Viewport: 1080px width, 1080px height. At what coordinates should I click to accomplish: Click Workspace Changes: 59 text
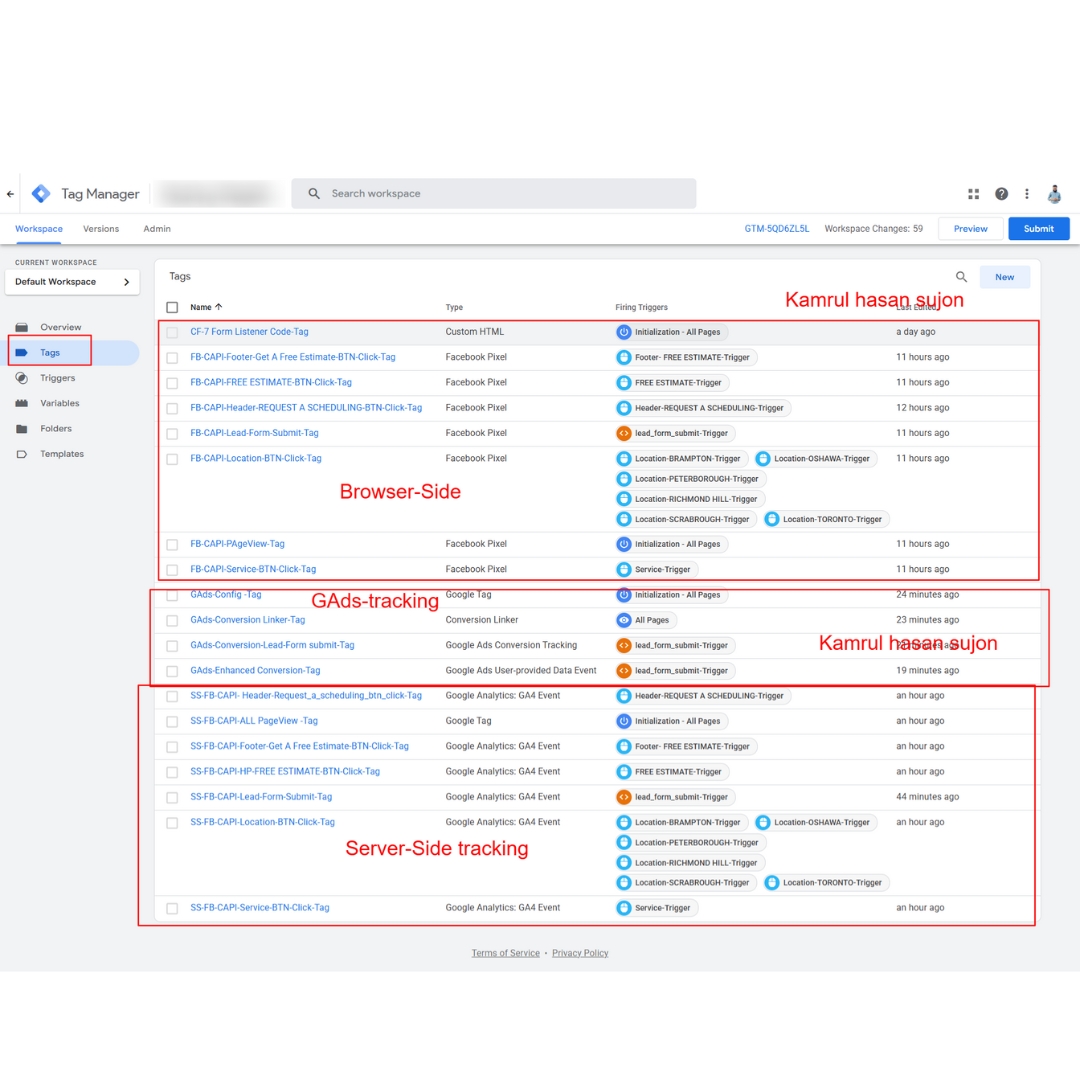pos(873,229)
